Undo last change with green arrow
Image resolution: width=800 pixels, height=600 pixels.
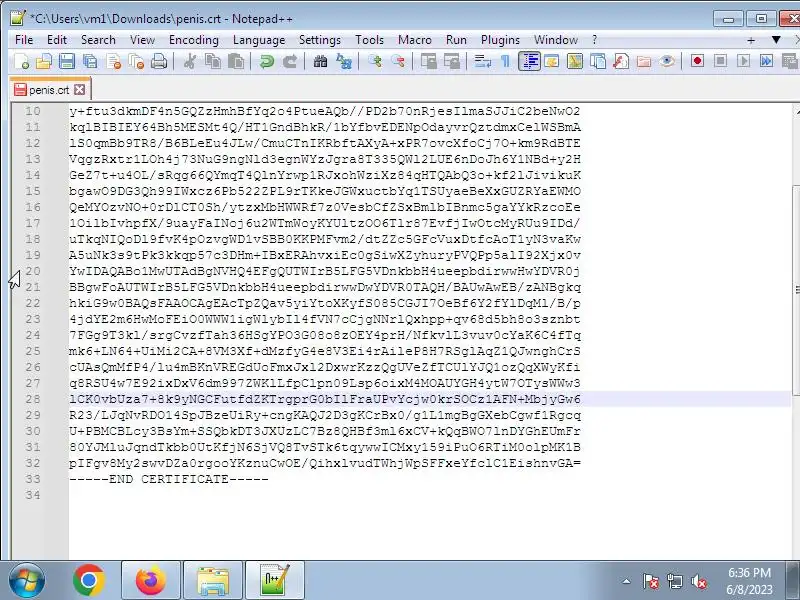click(266, 62)
